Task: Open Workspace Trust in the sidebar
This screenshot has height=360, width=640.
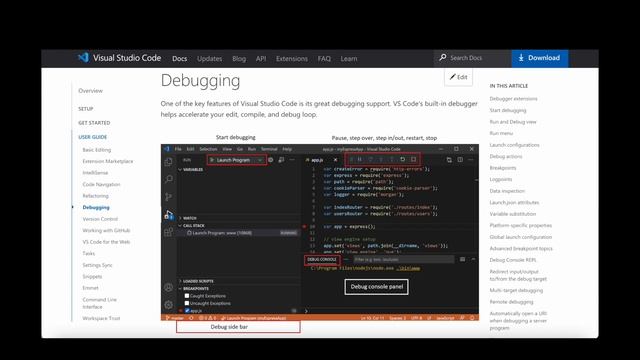Action: coord(101,318)
